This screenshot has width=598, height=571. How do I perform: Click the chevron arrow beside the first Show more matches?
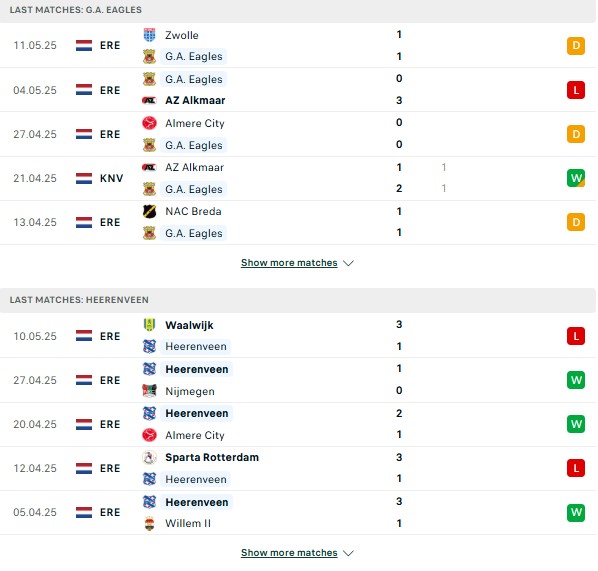click(348, 263)
